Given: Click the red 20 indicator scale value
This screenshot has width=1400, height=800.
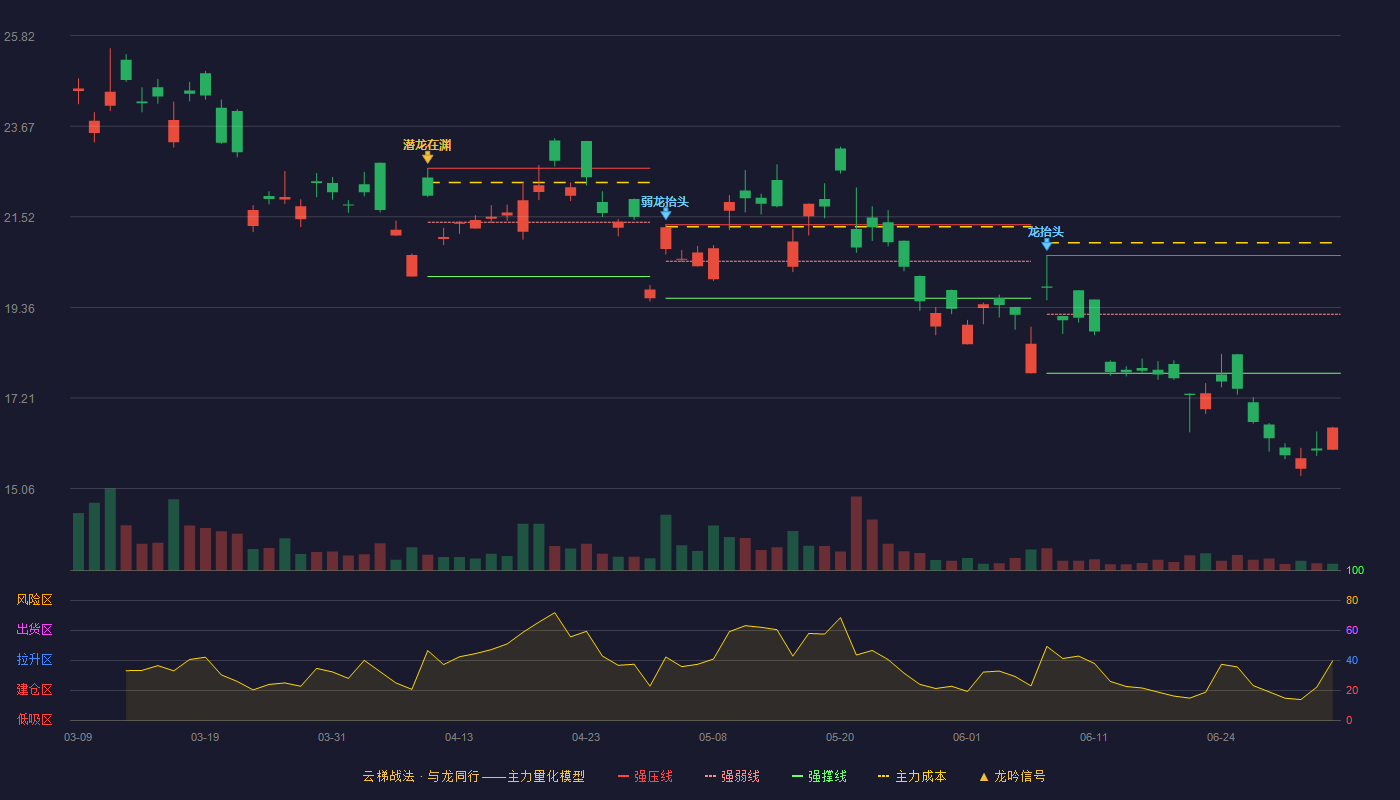Looking at the screenshot, I should click(1352, 690).
